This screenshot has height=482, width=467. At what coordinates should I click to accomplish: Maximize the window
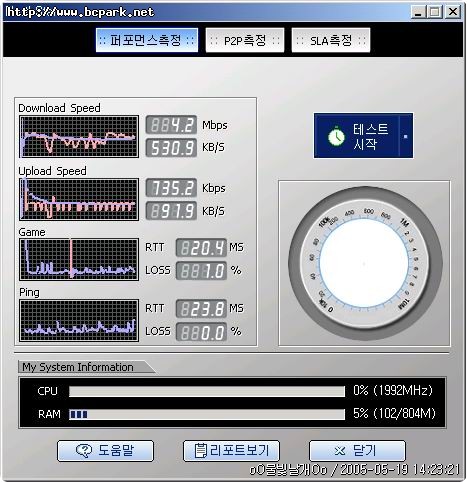click(x=435, y=12)
